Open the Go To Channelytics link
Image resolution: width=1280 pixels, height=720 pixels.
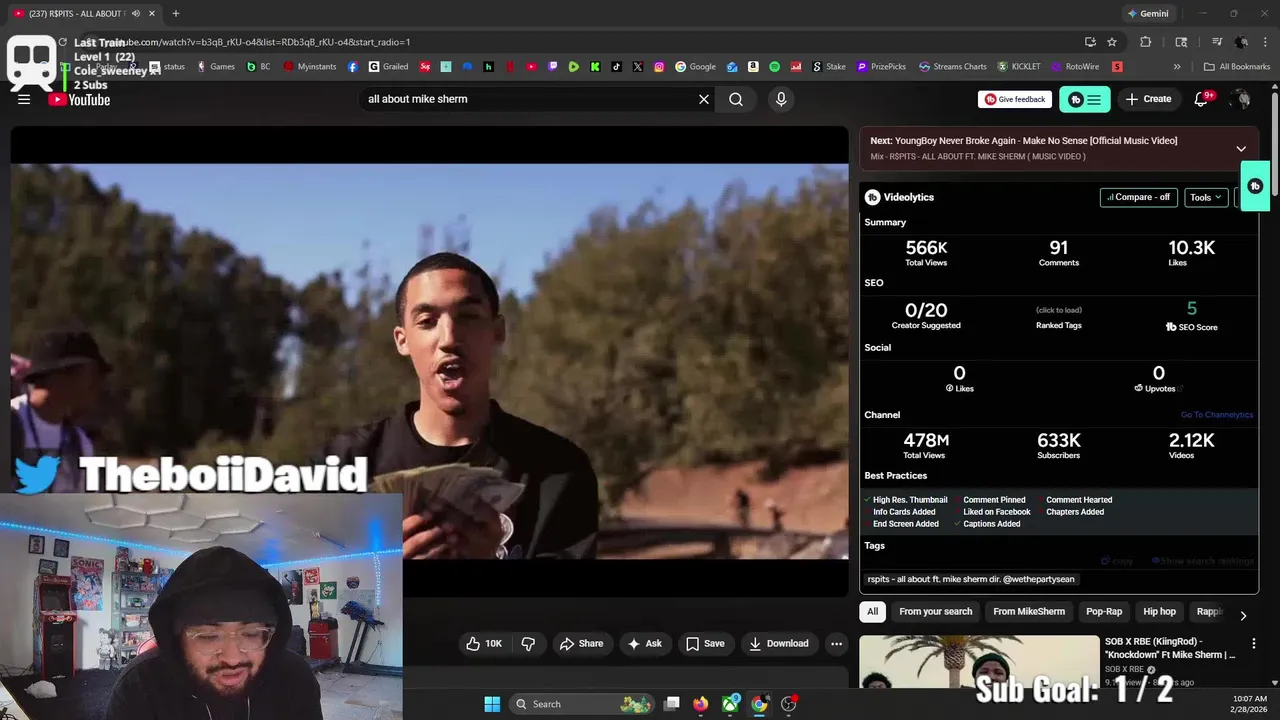1216,415
